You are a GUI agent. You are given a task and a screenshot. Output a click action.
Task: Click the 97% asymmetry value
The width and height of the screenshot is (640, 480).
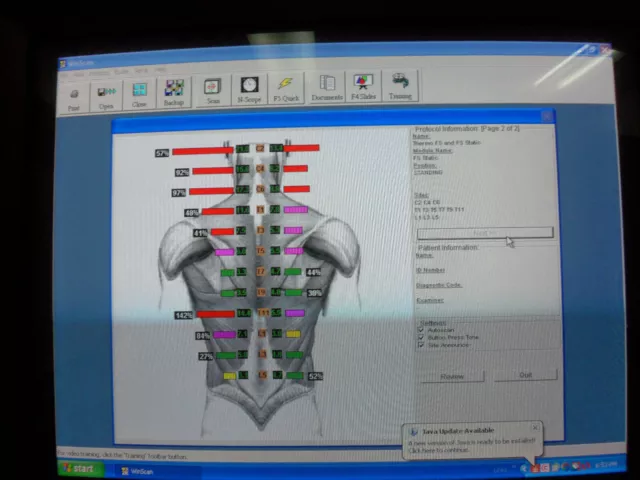179,193
